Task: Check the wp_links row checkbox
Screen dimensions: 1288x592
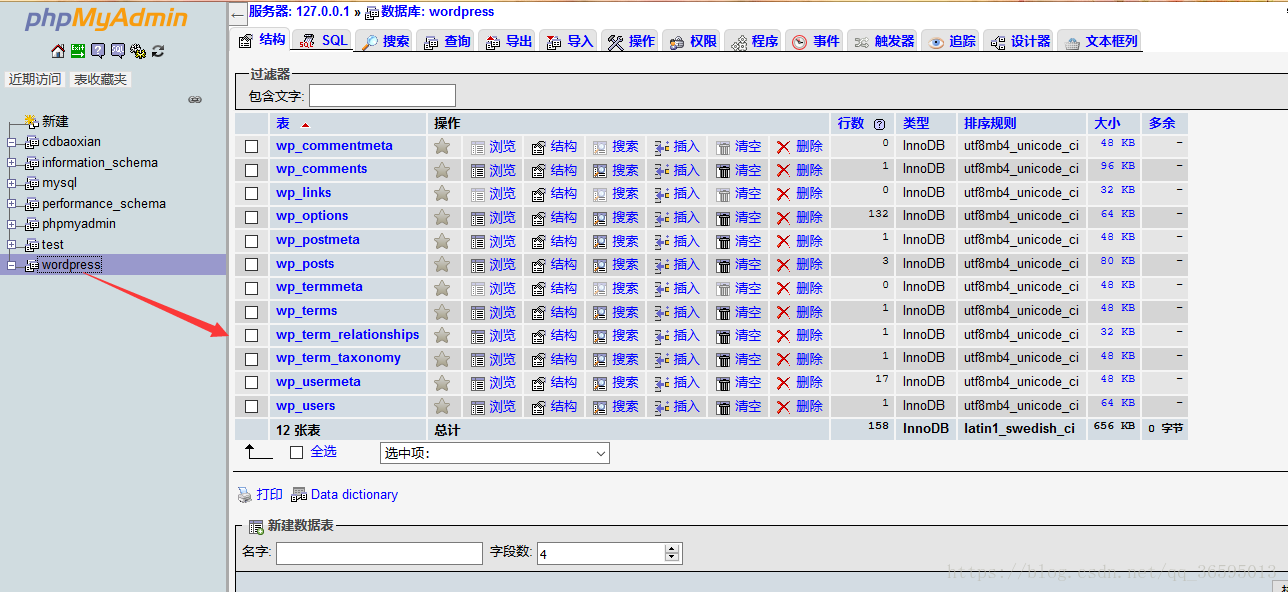Action: pos(252,194)
